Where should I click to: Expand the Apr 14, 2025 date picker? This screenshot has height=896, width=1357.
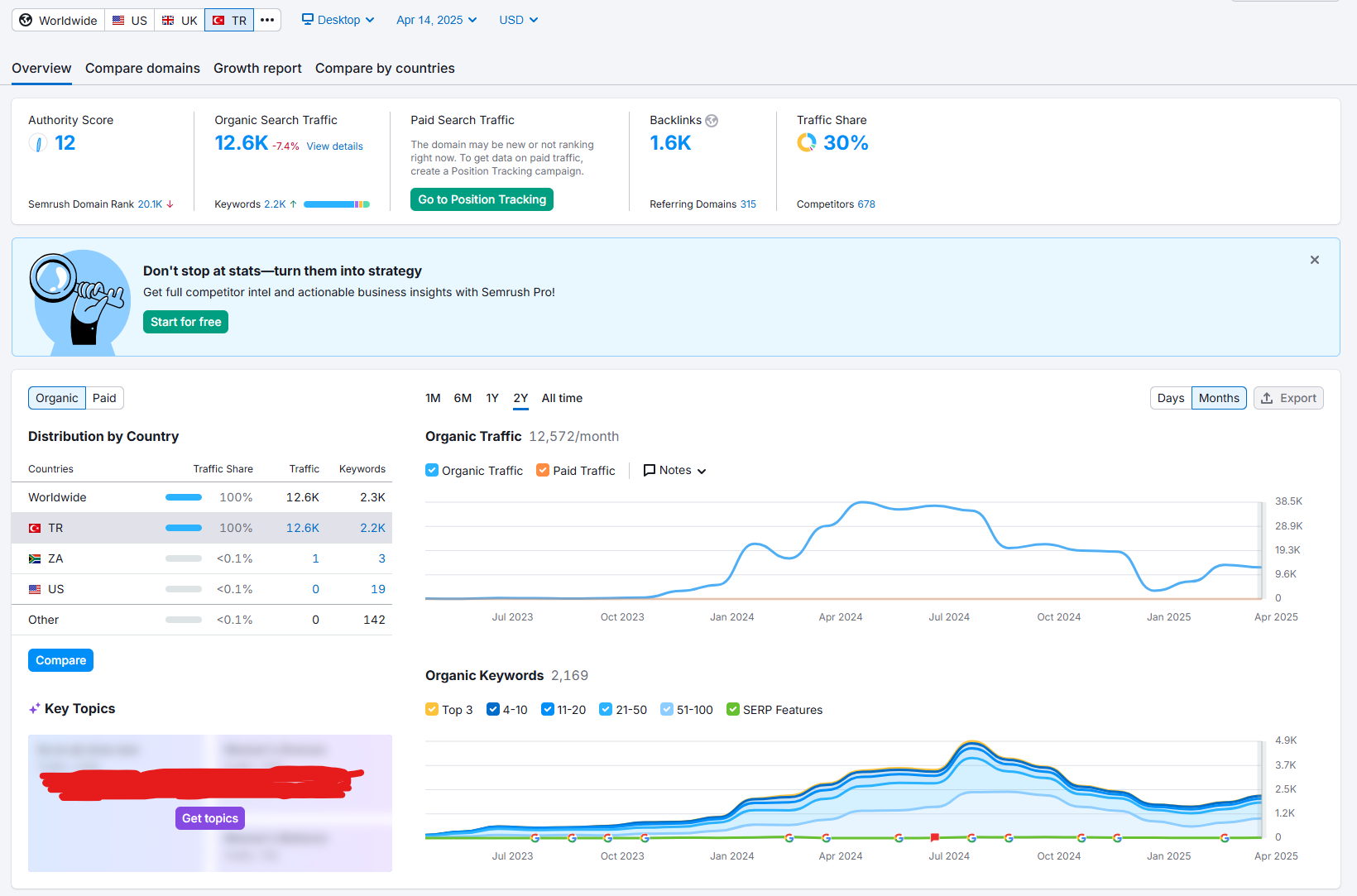436,20
